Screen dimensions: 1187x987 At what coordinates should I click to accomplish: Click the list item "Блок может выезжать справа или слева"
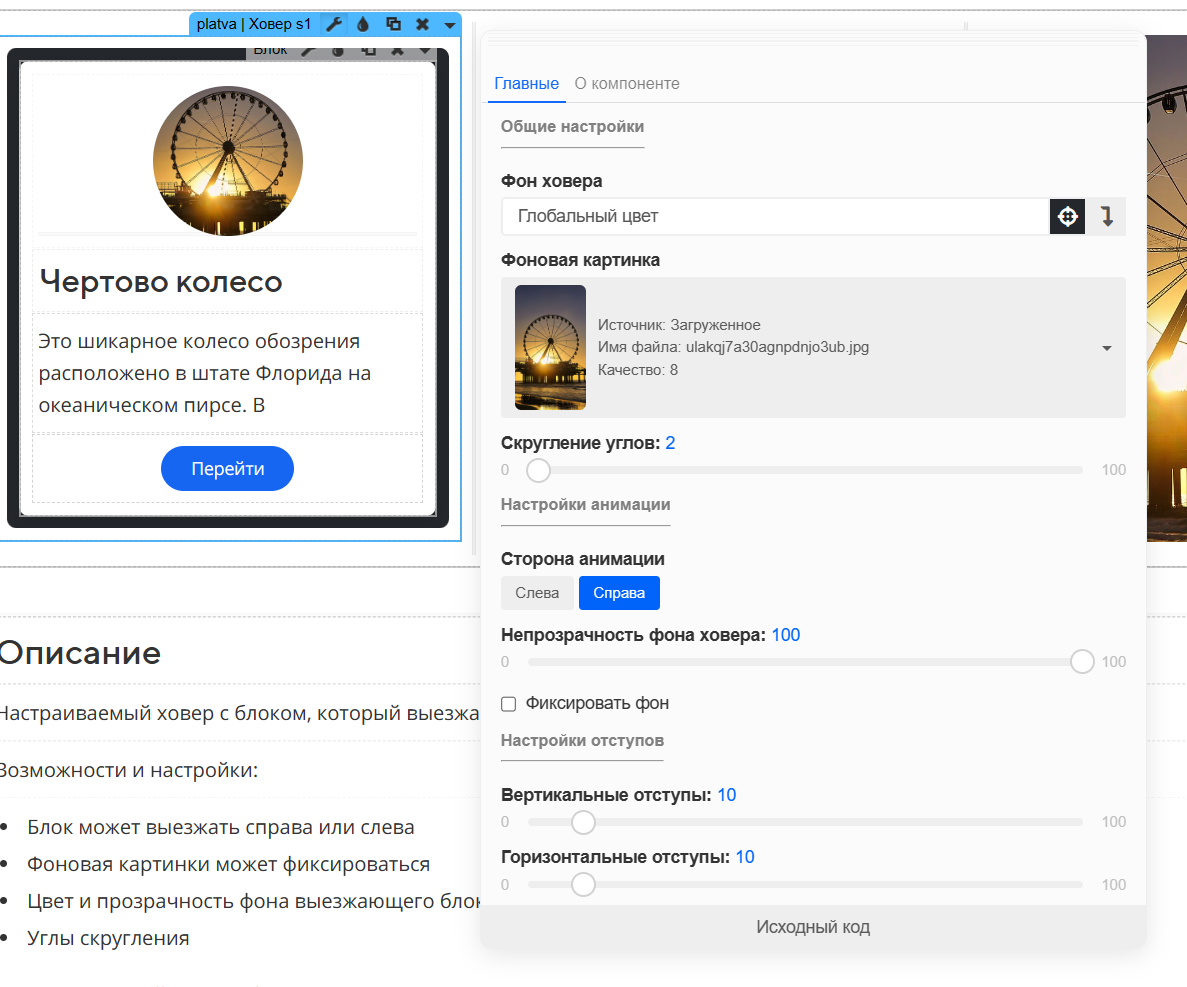221,827
